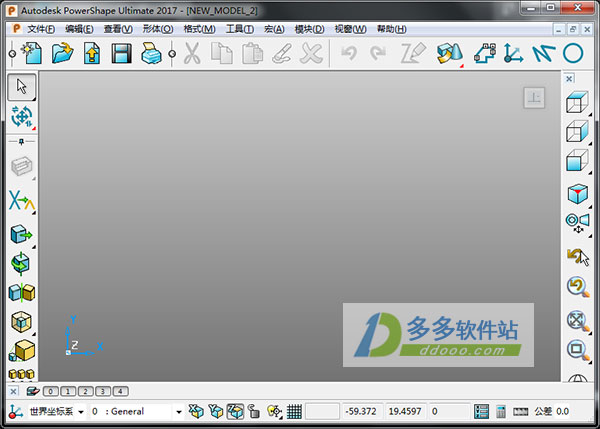
Task: Click the zoom box magnifier icon
Action: pyautogui.click(x=578, y=350)
